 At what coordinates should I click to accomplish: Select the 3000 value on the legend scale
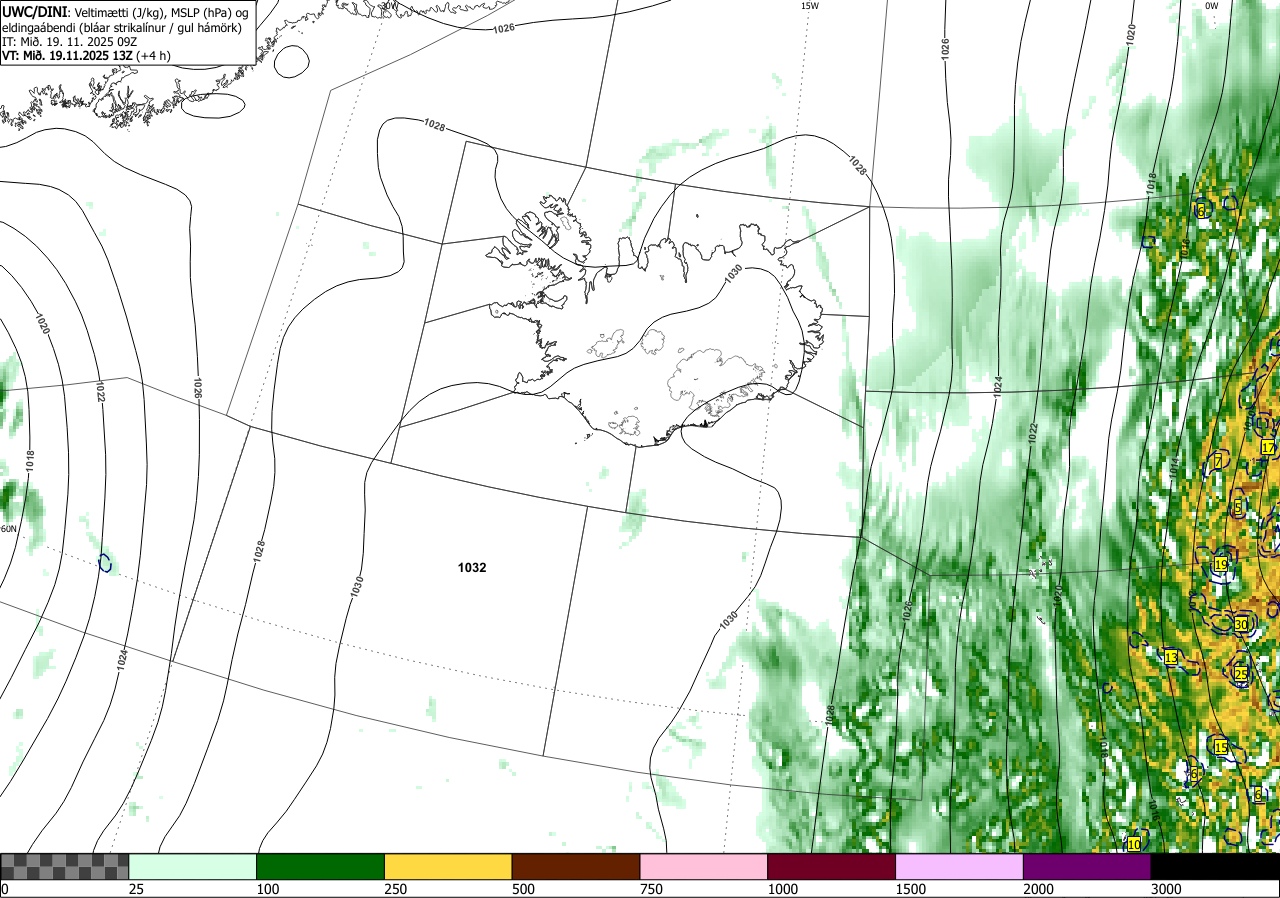[1166, 889]
